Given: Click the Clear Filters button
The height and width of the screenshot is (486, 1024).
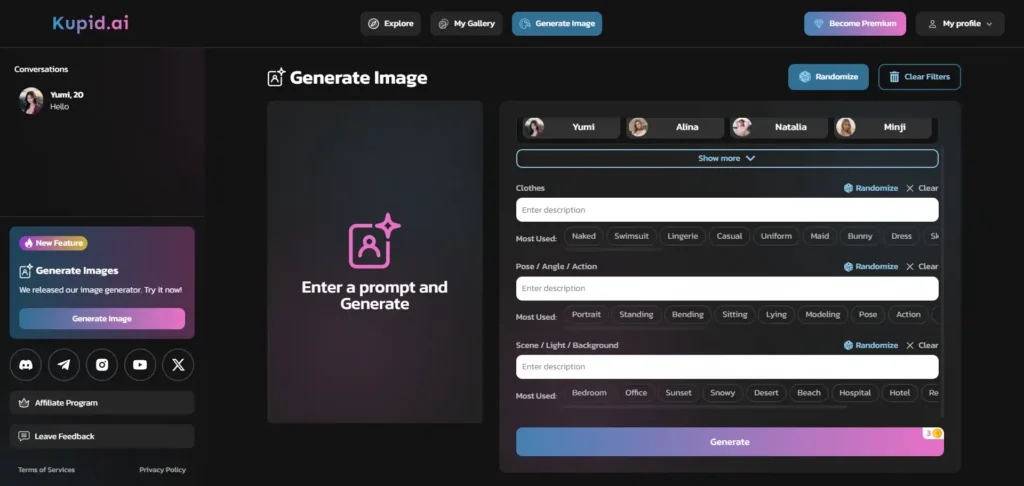Looking at the screenshot, I should click(x=920, y=76).
